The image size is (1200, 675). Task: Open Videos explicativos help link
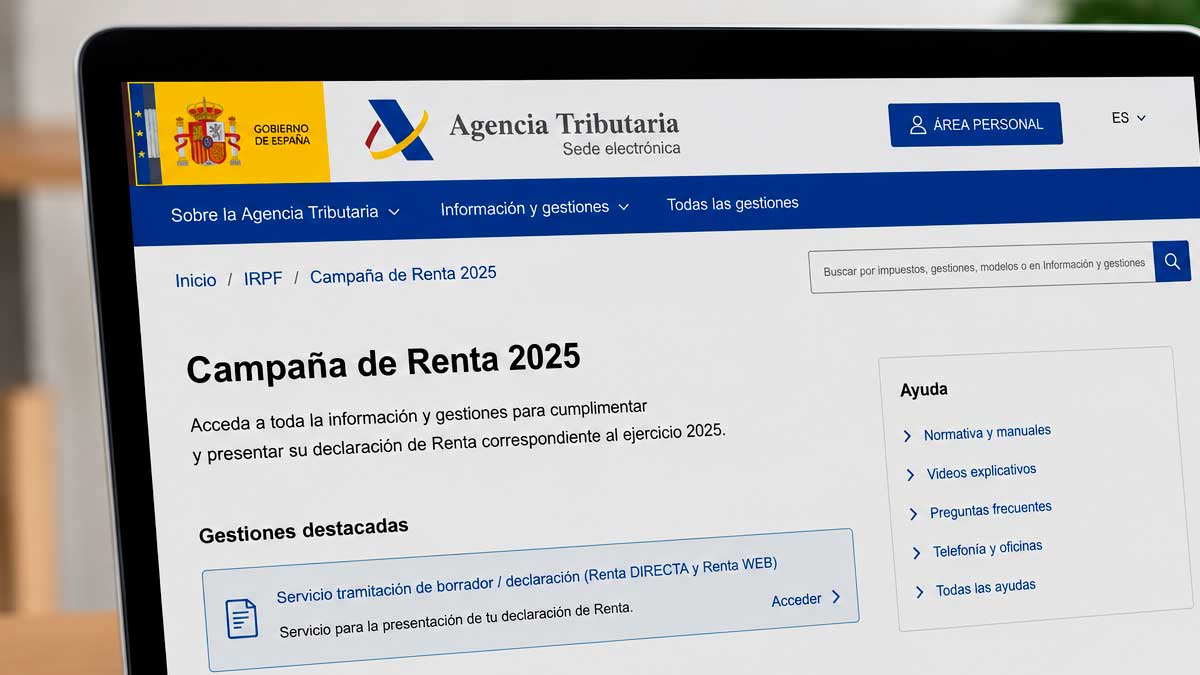pyautogui.click(x=981, y=471)
